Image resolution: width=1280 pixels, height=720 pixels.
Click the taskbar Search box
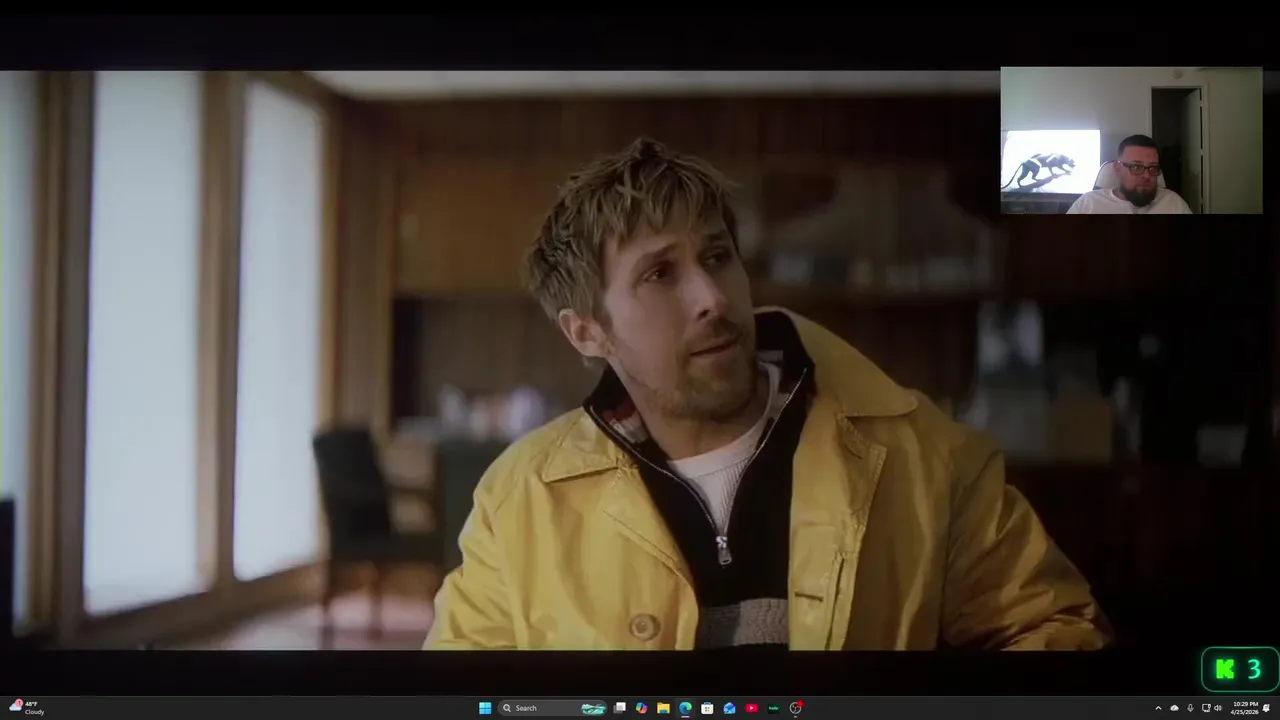[553, 708]
